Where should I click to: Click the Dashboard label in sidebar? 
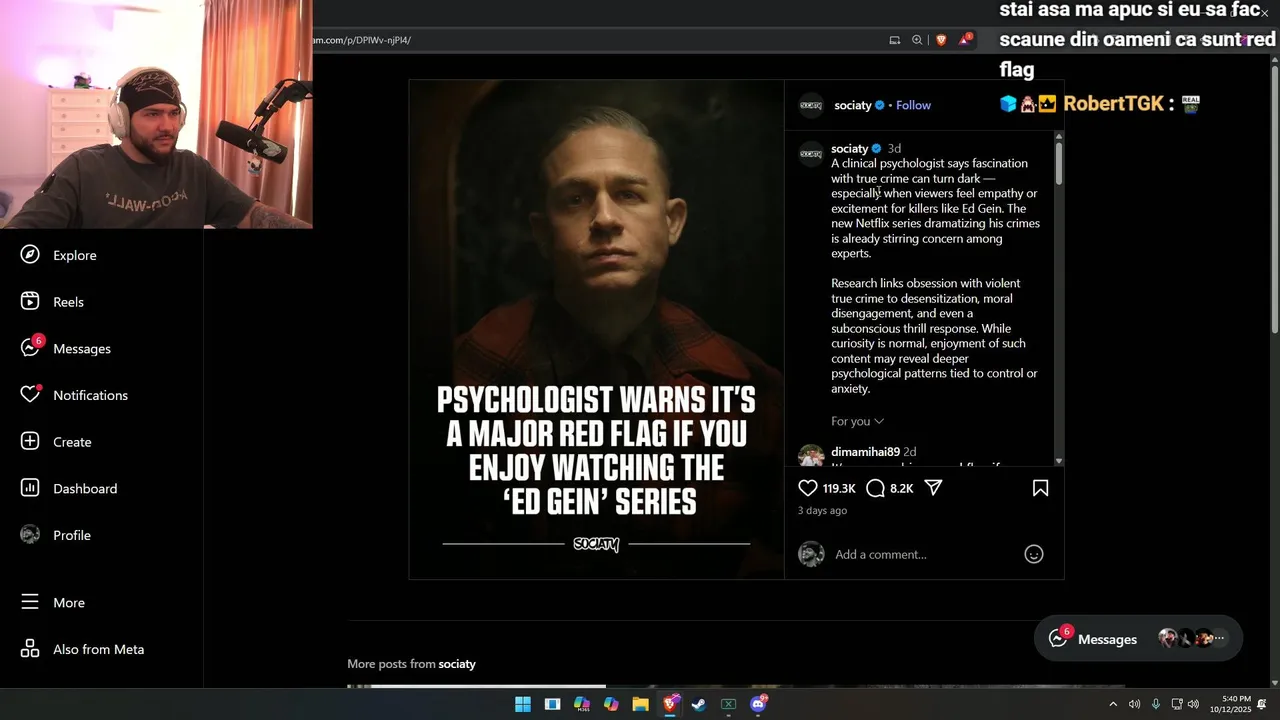pos(85,488)
